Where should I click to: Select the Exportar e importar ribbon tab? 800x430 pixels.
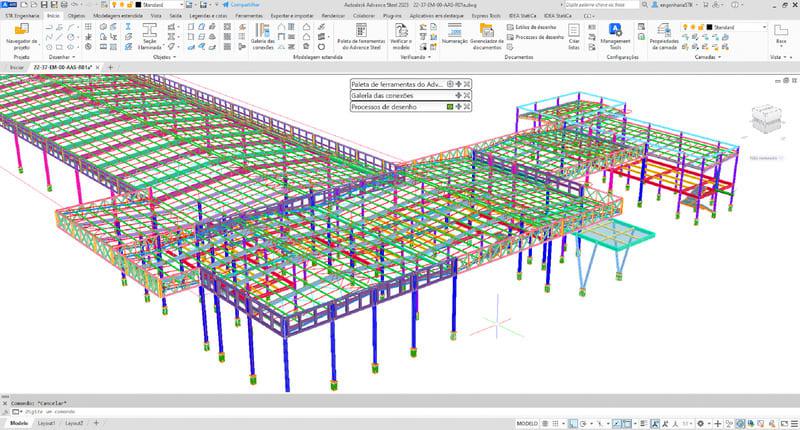point(290,16)
